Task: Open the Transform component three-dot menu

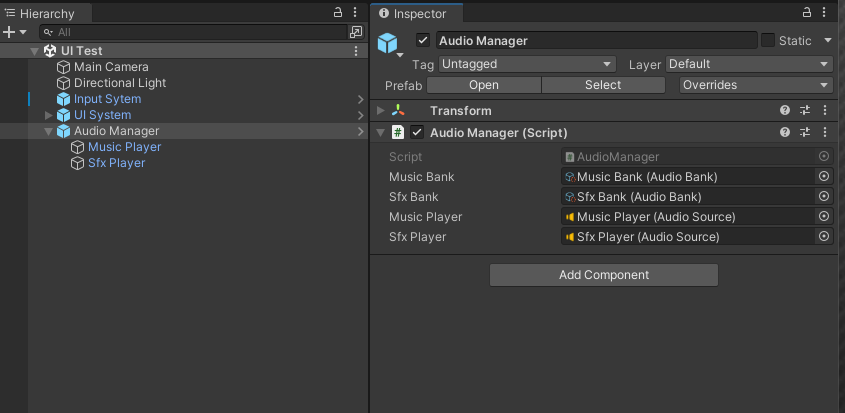Action: (825, 110)
